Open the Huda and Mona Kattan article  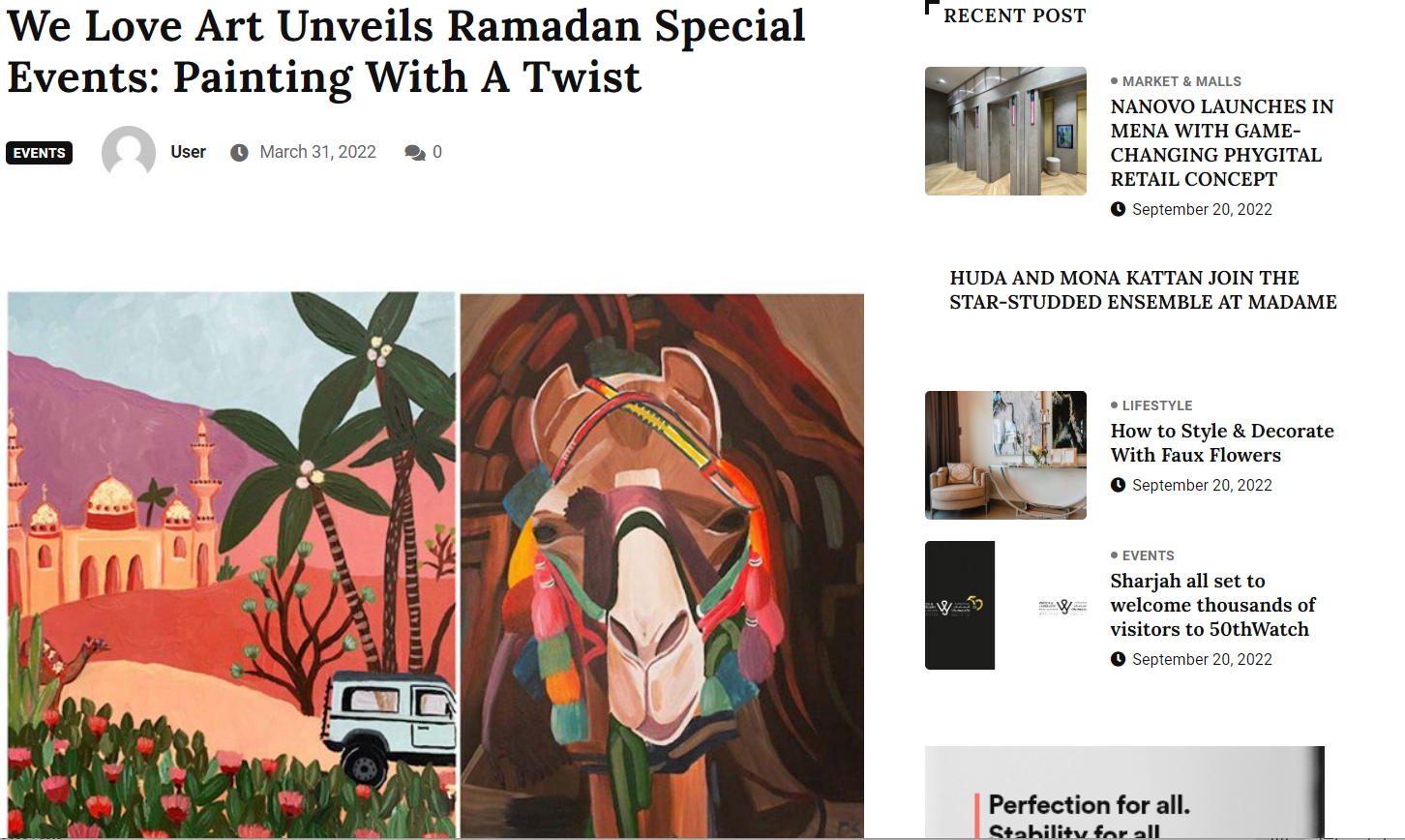click(x=1143, y=289)
